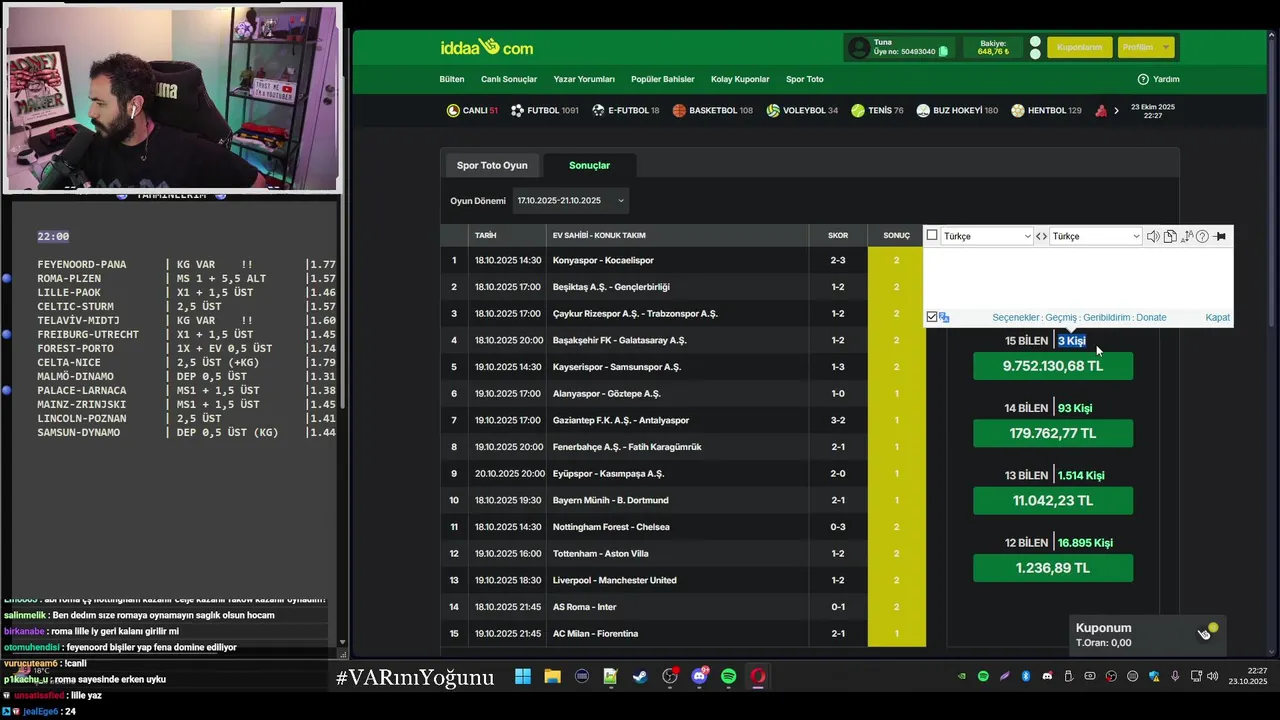Click the 179.762,77 TL prize box
The image size is (1280, 720).
1053,433
